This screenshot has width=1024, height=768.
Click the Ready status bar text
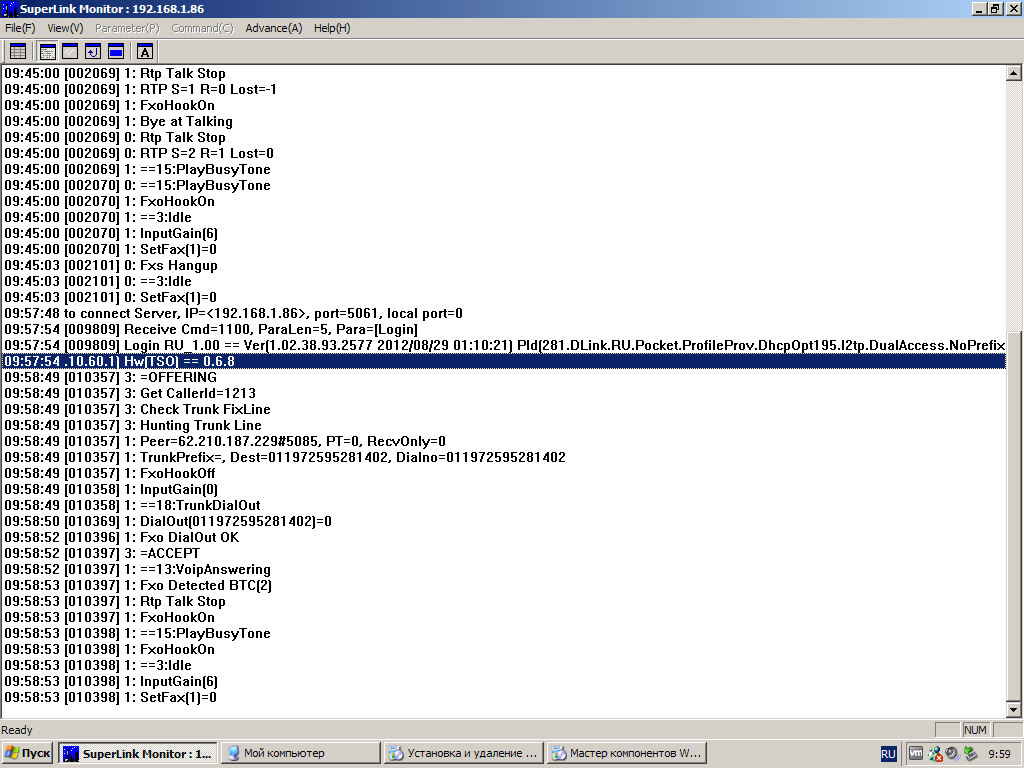17,730
